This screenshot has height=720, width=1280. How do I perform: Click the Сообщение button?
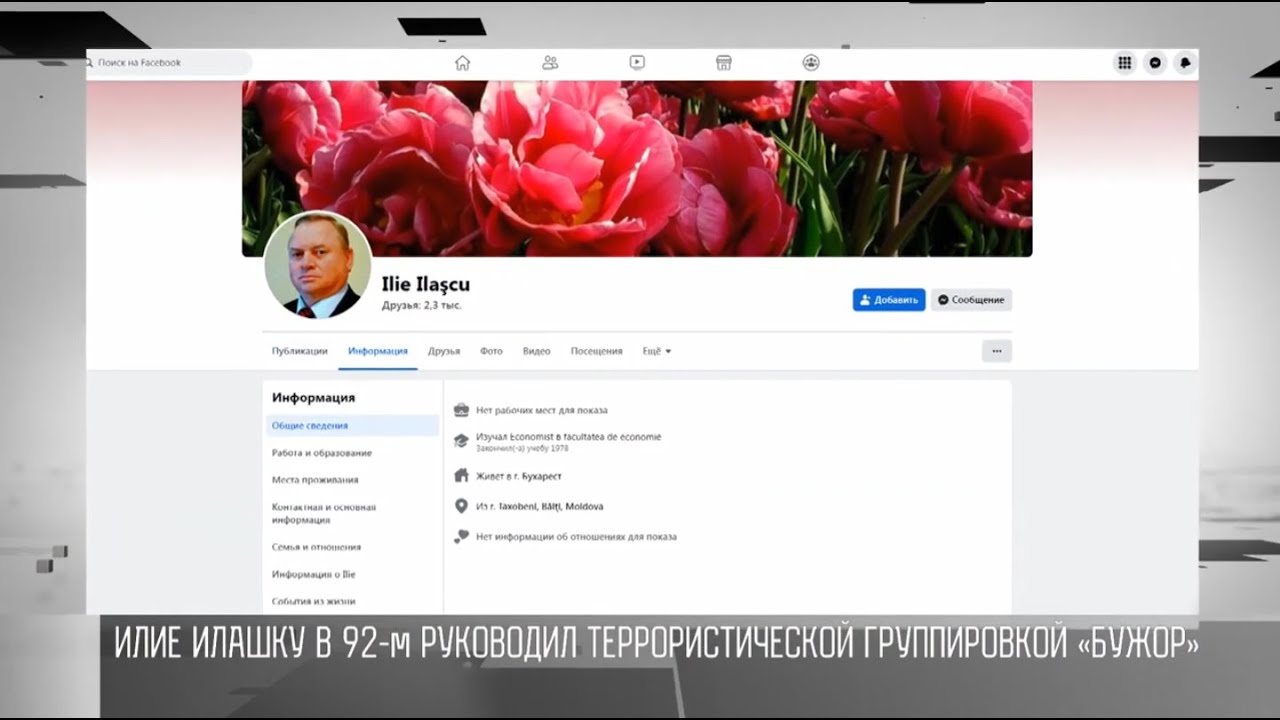[970, 299]
